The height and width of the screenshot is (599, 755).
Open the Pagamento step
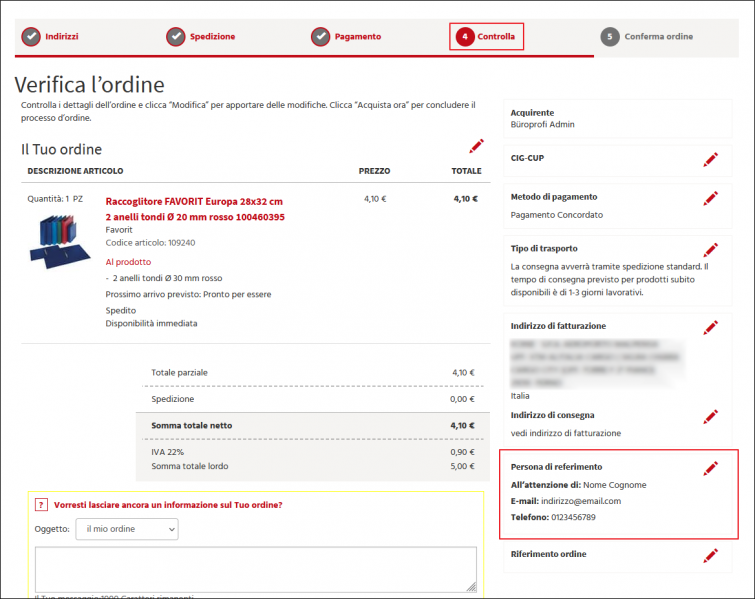tap(358, 37)
